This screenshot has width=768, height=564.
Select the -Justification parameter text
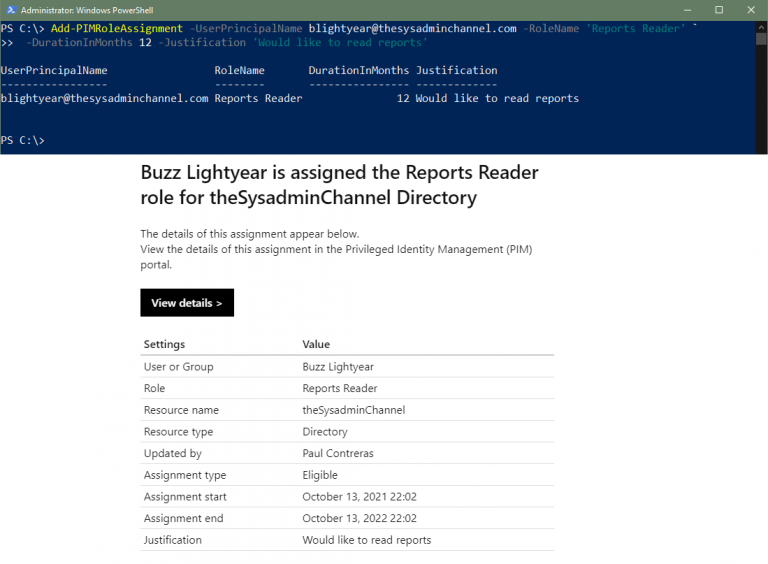click(202, 43)
